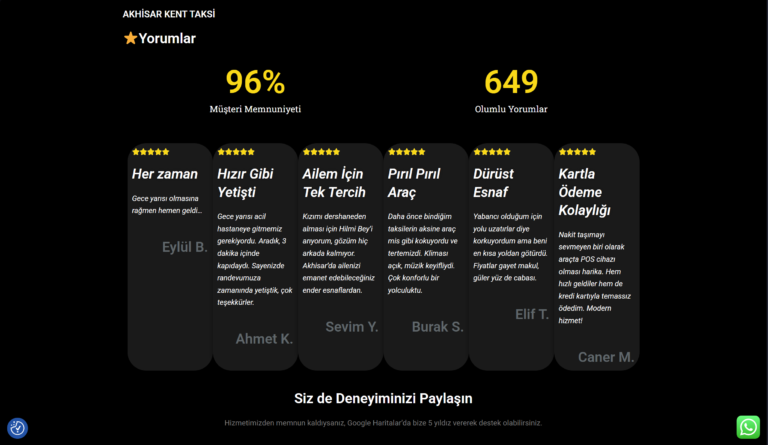Open the accessibility widget icon
This screenshot has width=768, height=445.
pyautogui.click(x=17, y=428)
